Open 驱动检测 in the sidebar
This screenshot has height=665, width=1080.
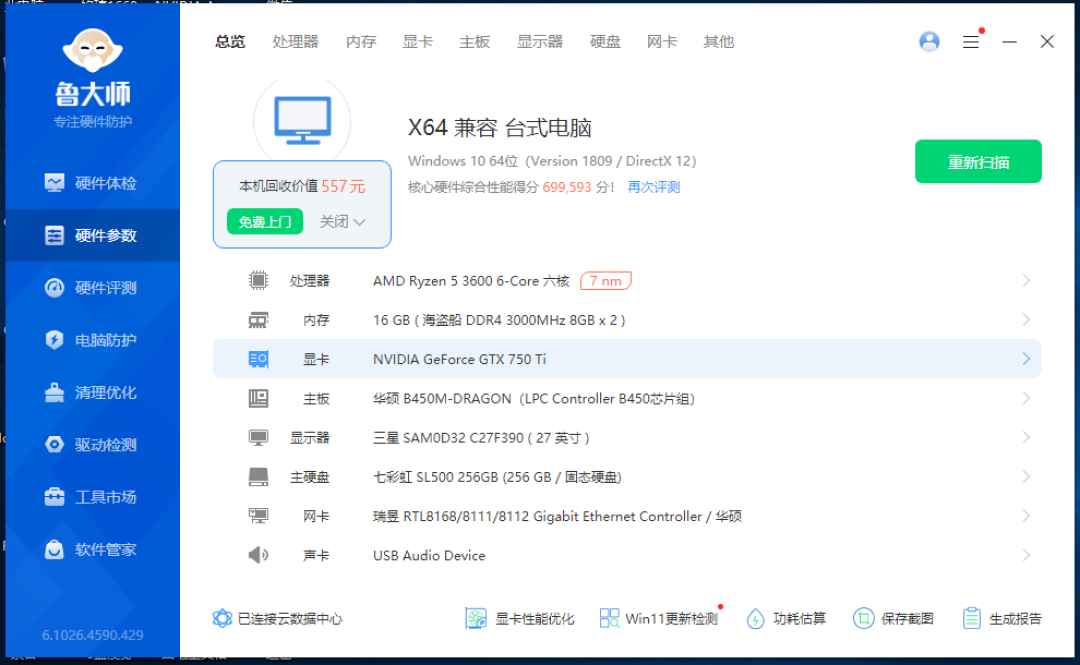(92, 445)
